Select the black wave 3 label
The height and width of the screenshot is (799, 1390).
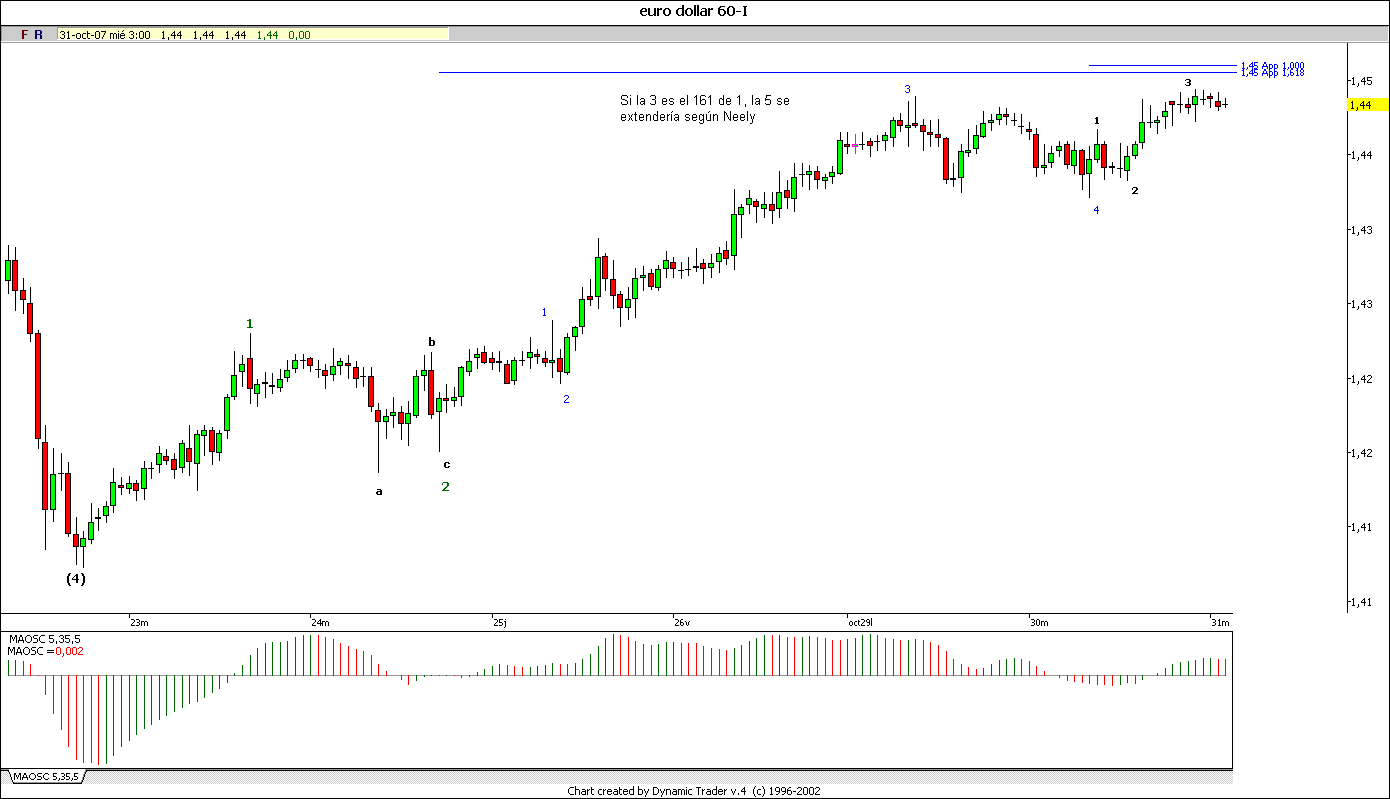[x=1188, y=82]
